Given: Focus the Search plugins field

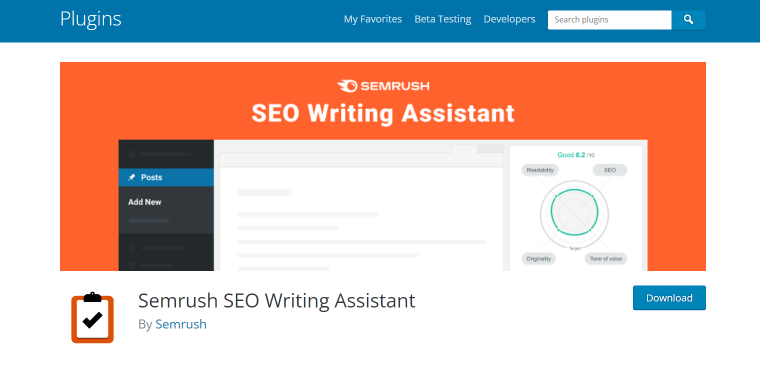Looking at the screenshot, I should click(x=610, y=20).
